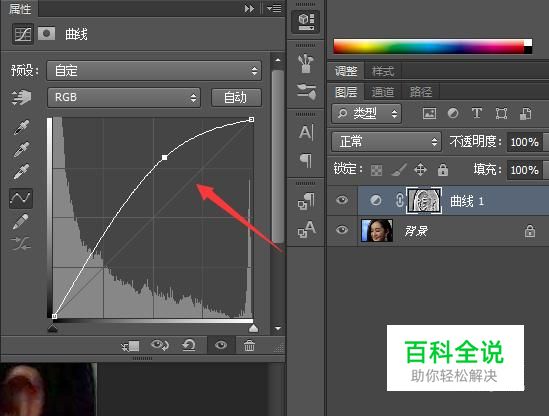The height and width of the screenshot is (416, 549).
Task: Open the Properties panel flyout menu
Action: [x=274, y=8]
